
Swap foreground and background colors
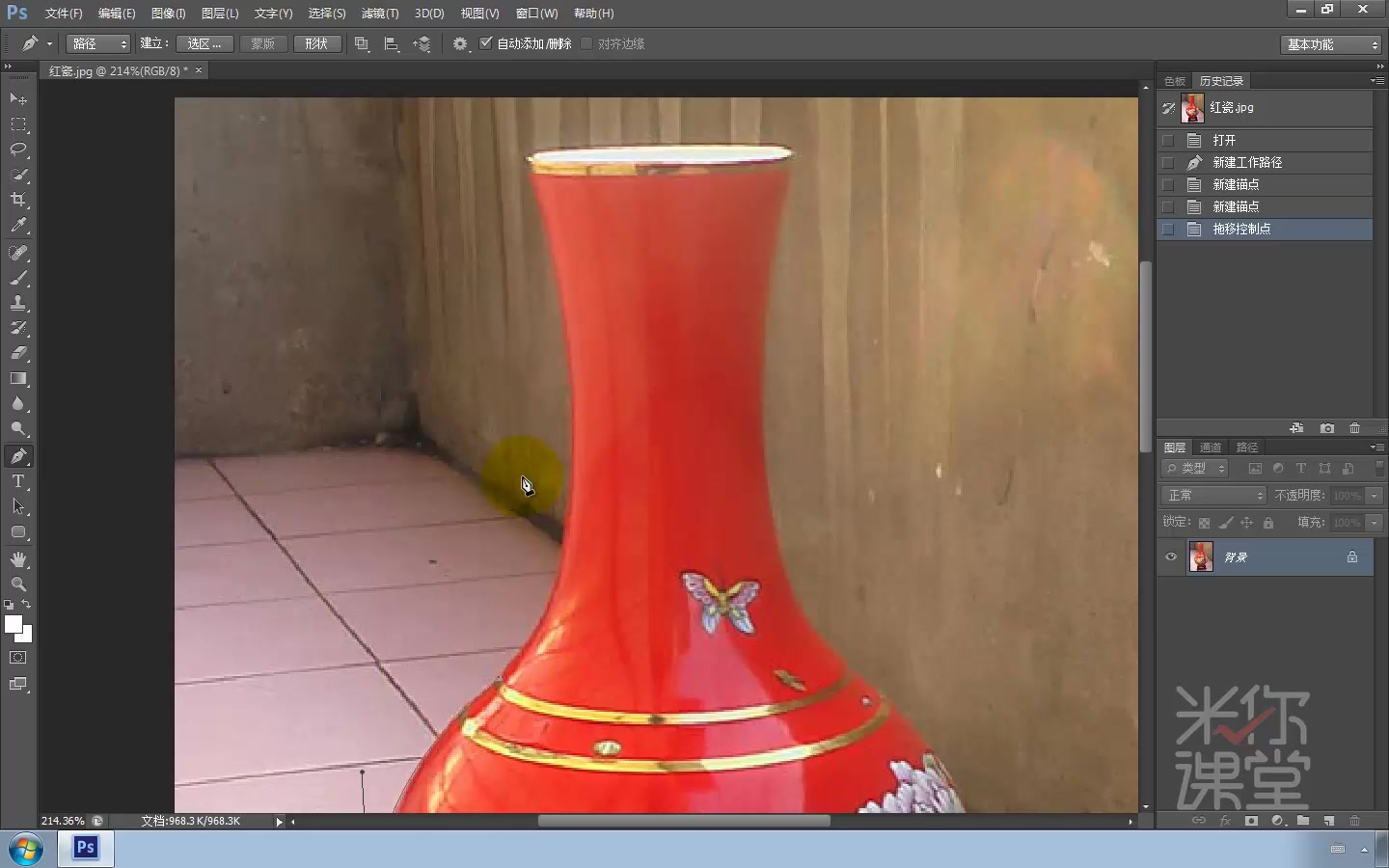pos(27,605)
